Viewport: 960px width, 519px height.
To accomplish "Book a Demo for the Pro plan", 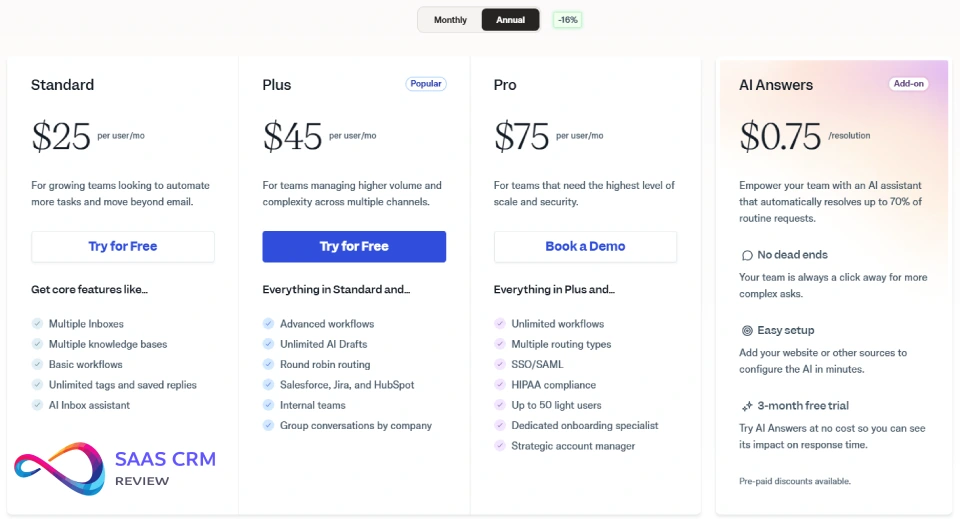I will (585, 246).
